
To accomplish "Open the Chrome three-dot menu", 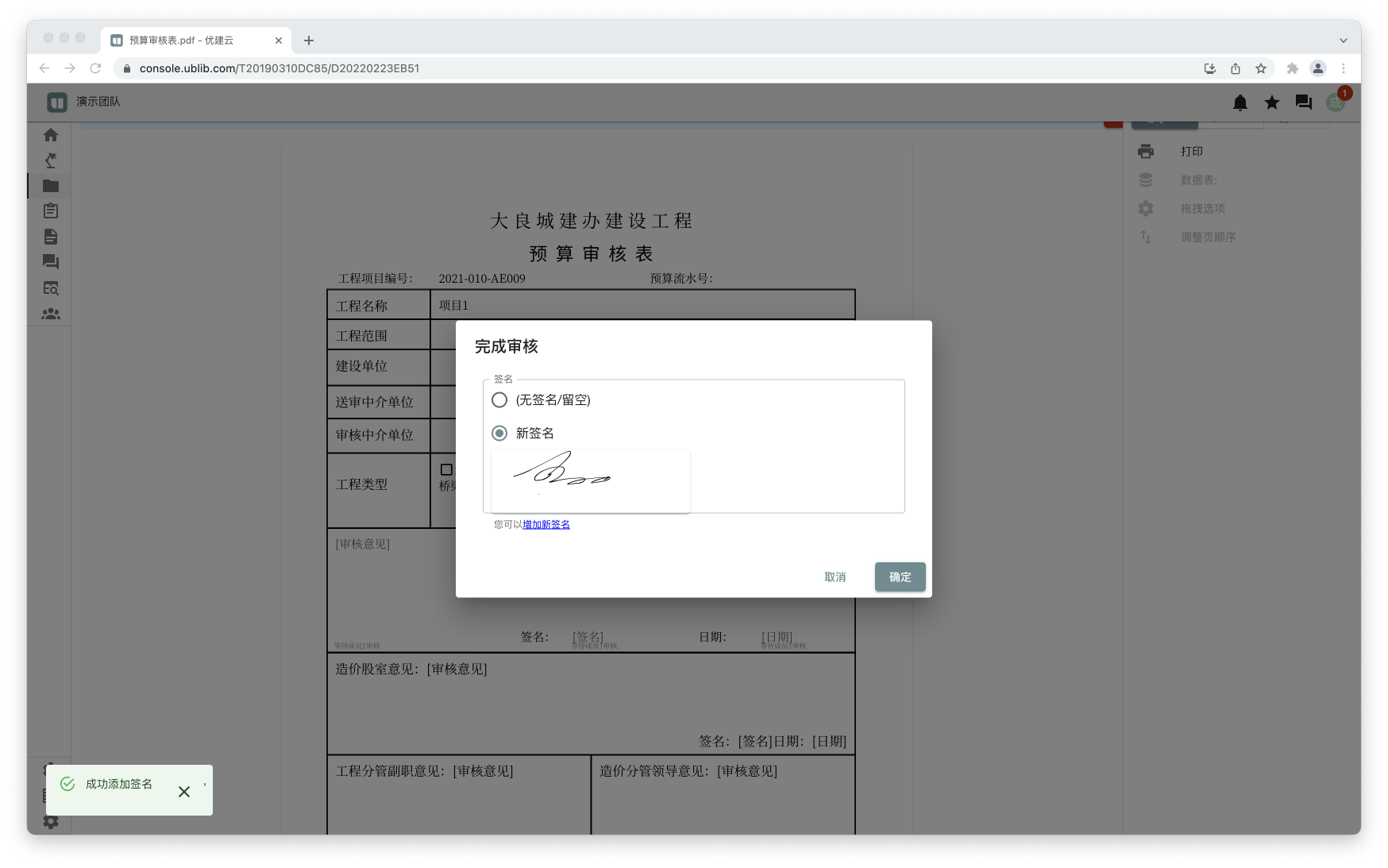I will 1344,69.
